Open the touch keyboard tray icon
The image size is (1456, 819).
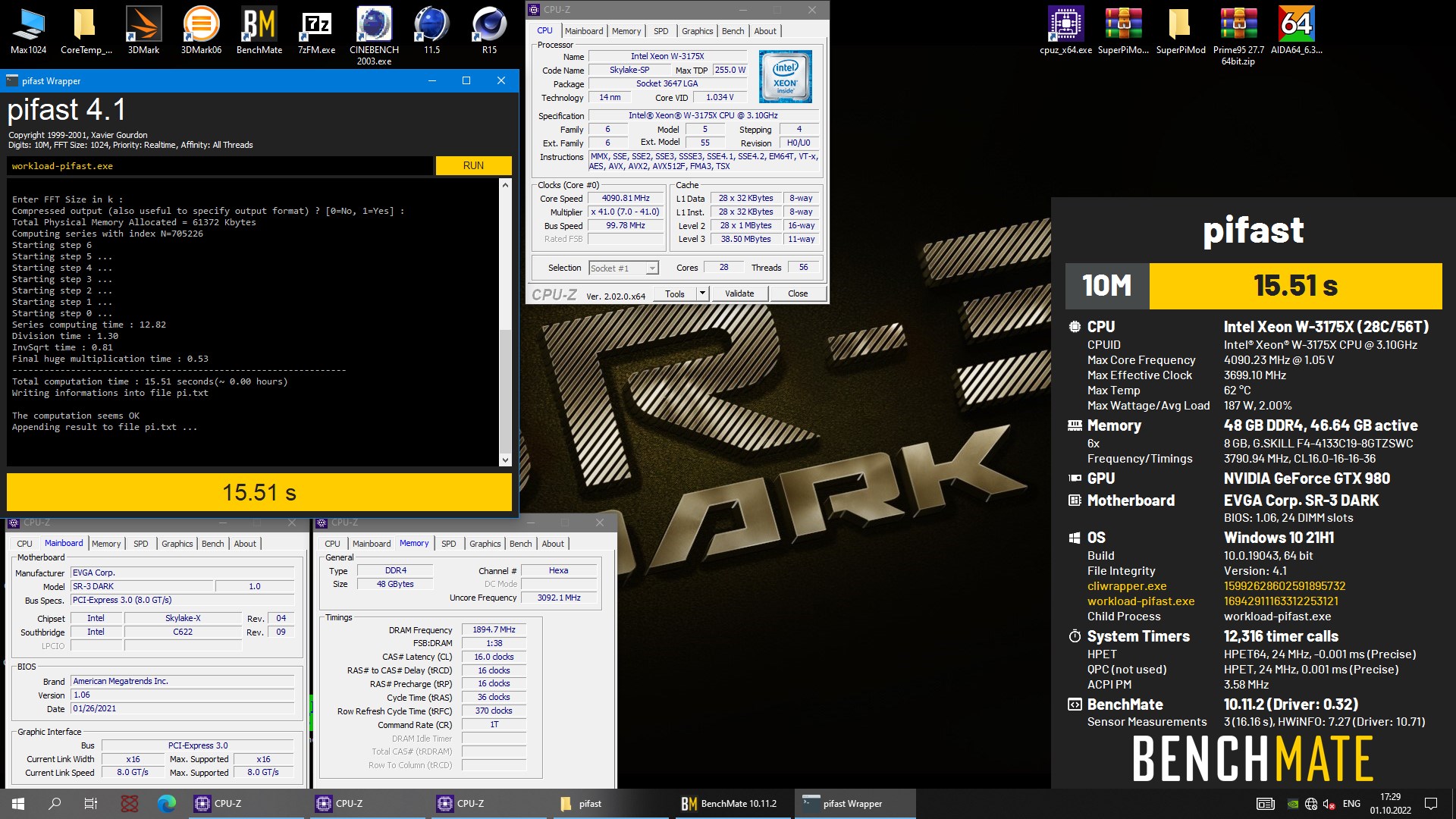(1265, 804)
